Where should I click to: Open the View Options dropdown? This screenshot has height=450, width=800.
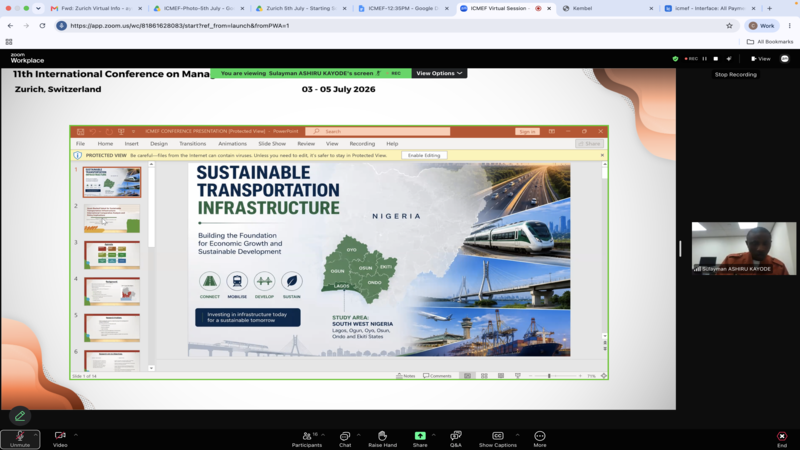[x=439, y=73]
